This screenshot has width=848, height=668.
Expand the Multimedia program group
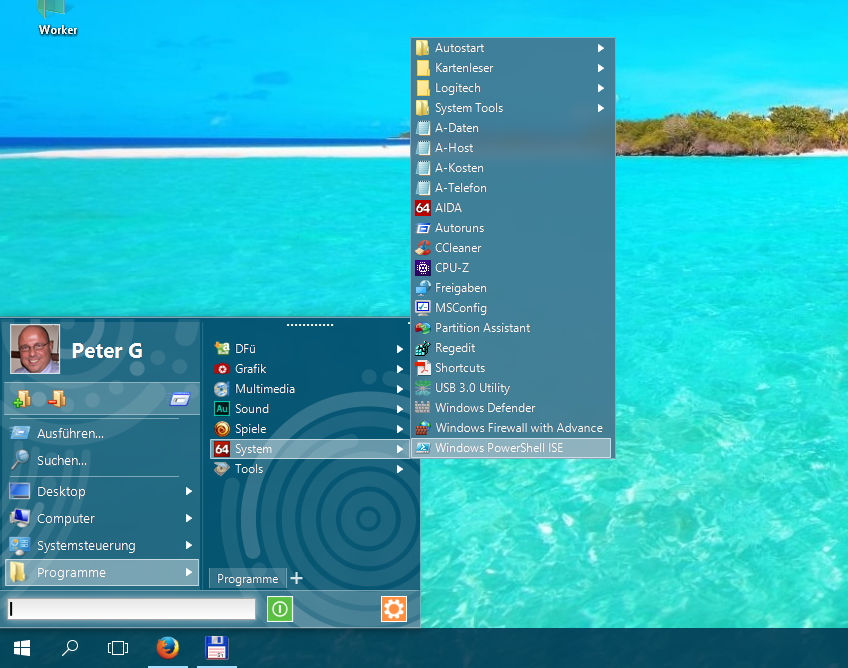point(309,389)
